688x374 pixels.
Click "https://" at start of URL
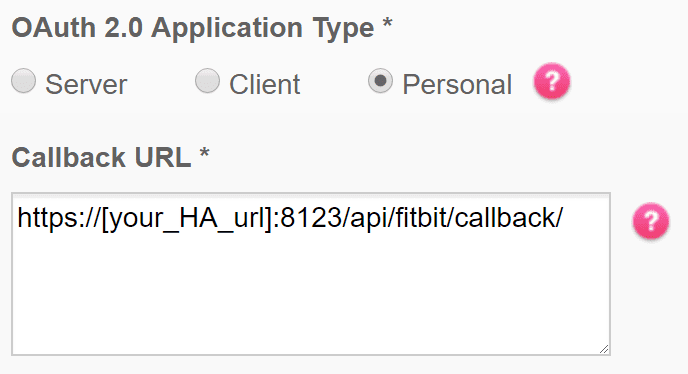59,218
